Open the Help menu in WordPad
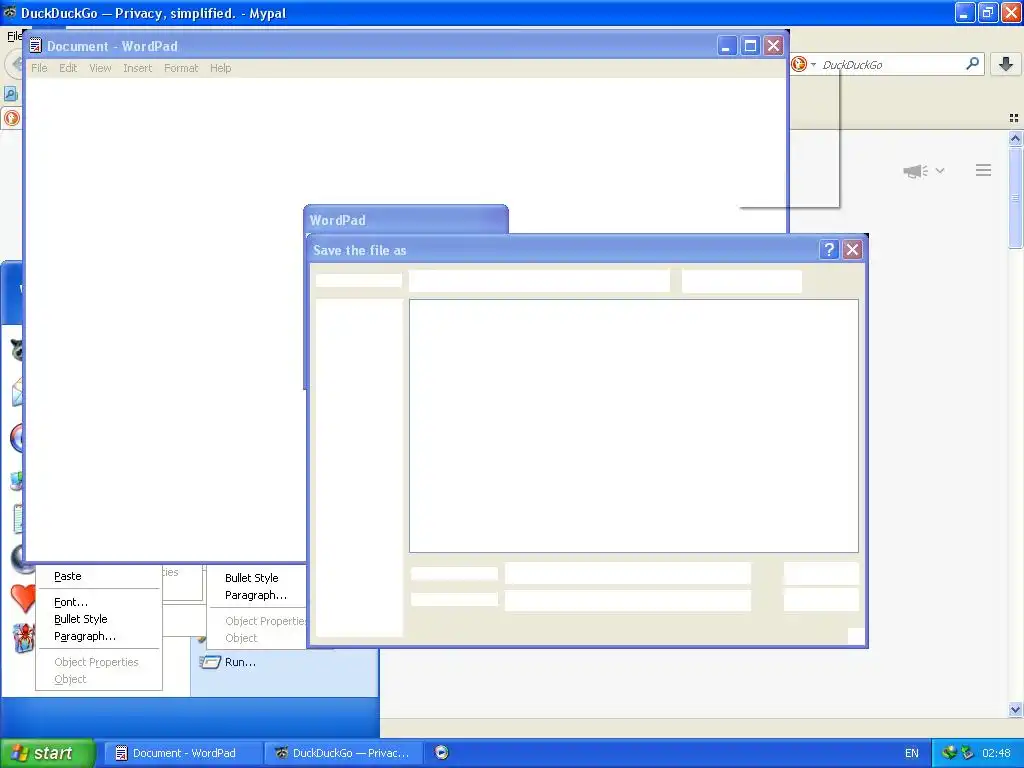Screen dimensions: 1024x768 point(221,68)
